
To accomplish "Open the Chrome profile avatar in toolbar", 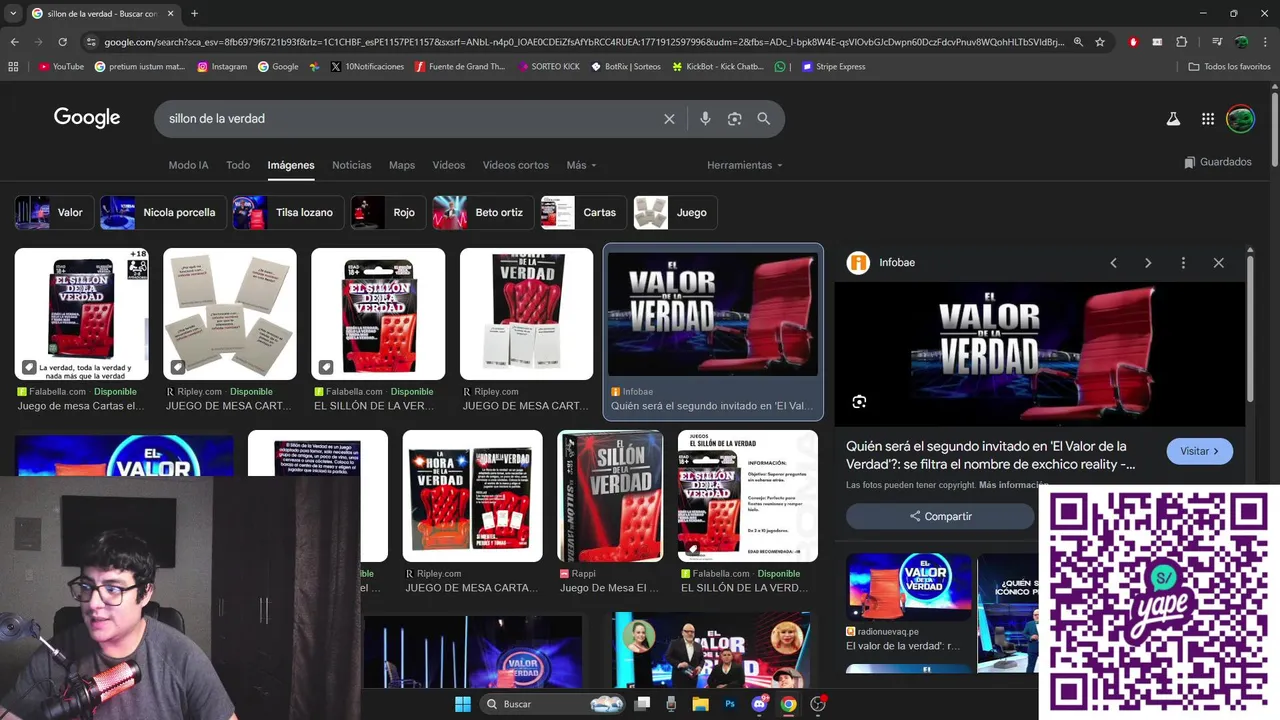I will tap(1241, 42).
